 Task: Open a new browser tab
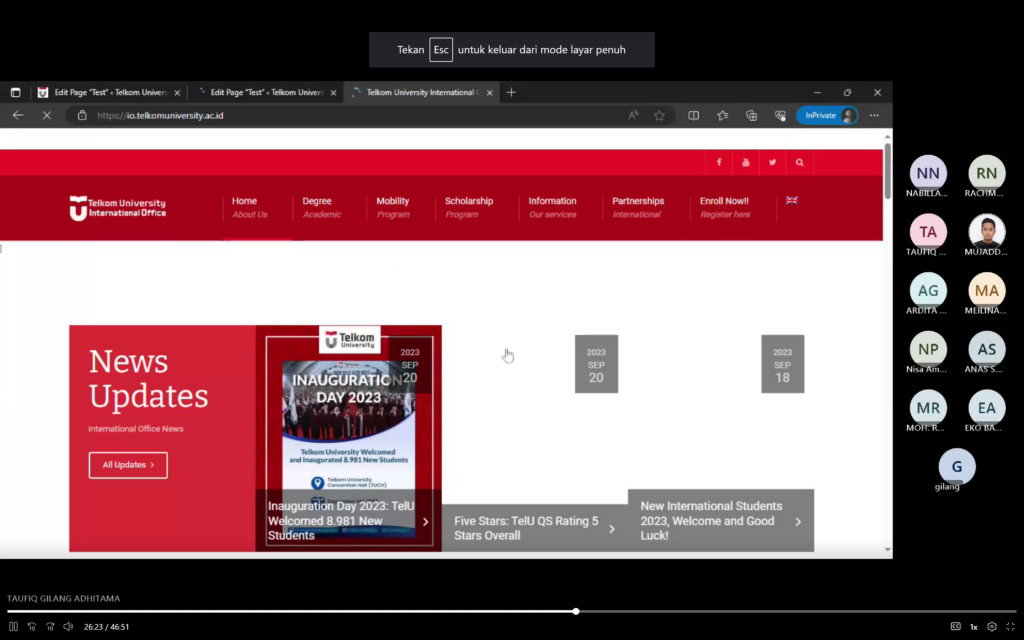click(511, 93)
